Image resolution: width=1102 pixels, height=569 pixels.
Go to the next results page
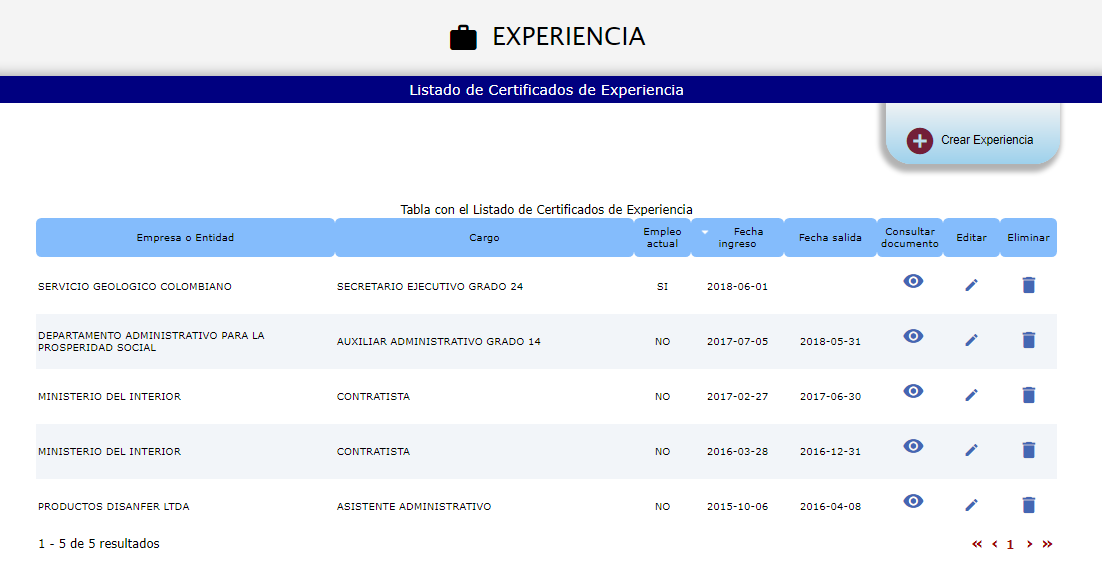[1030, 544]
